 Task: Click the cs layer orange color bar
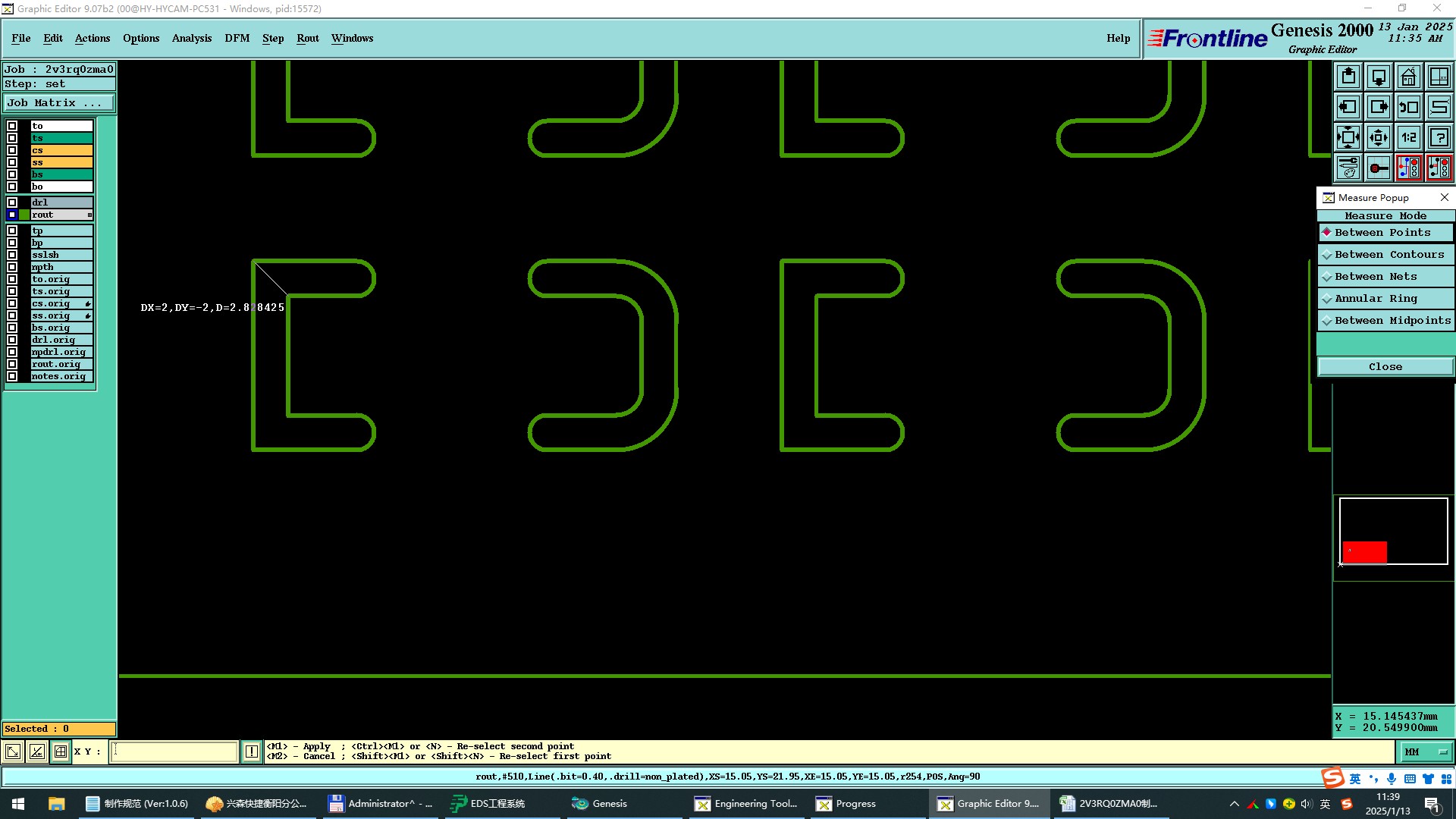(x=62, y=150)
